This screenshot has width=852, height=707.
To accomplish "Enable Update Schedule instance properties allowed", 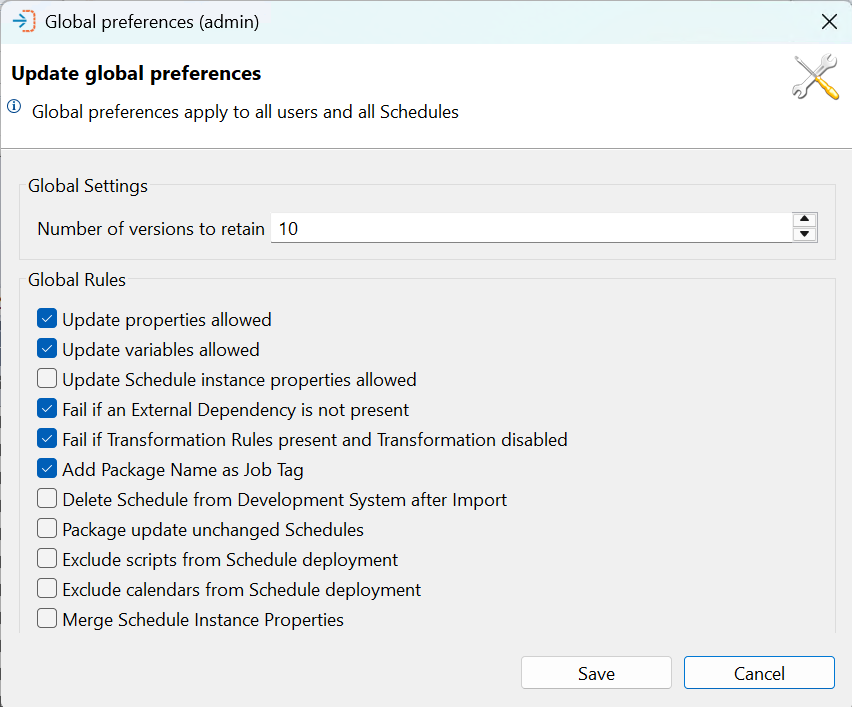I will coord(47,378).
